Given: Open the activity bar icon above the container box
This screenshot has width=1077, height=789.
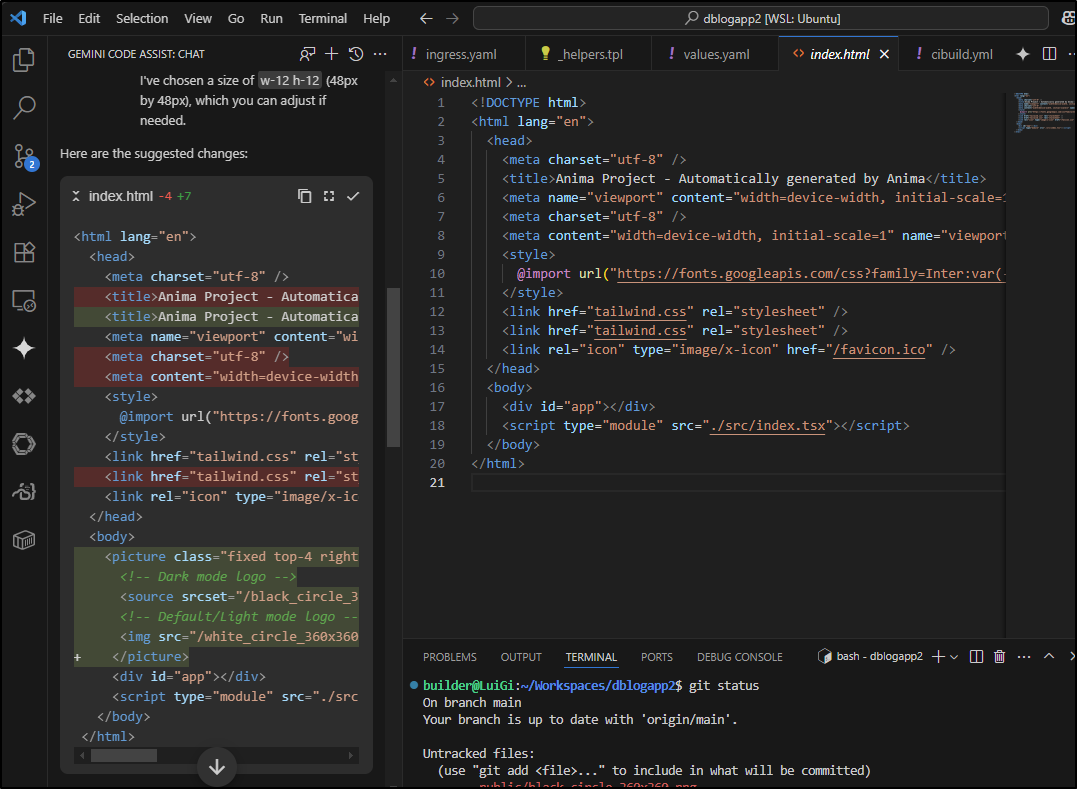Looking at the screenshot, I should [x=24, y=492].
